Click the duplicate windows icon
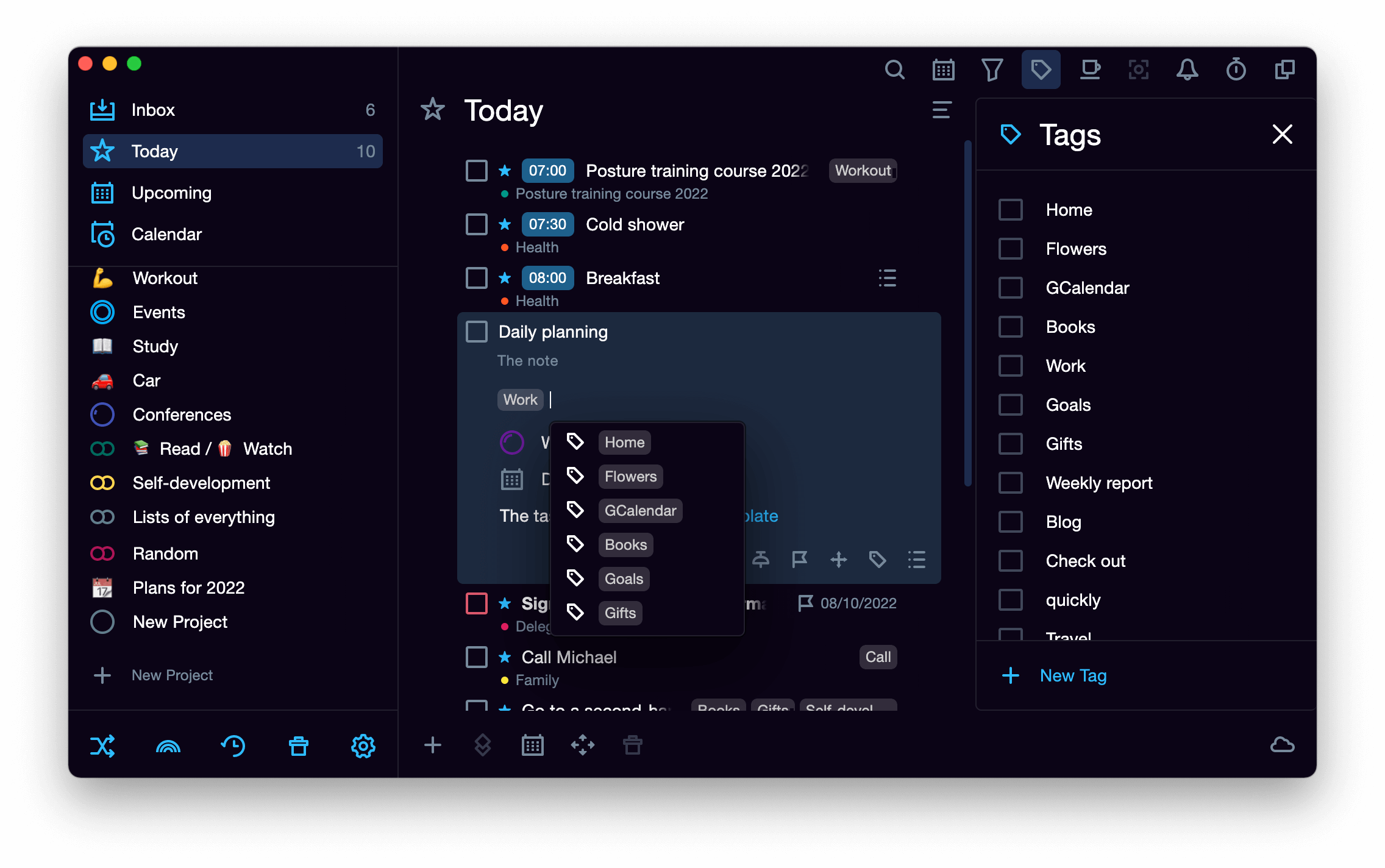1385x868 pixels. pos(1284,70)
